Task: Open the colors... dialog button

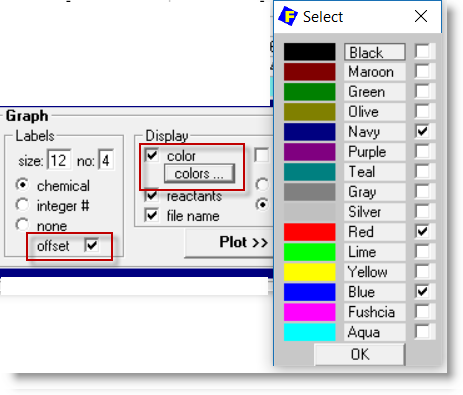Action: (199, 174)
